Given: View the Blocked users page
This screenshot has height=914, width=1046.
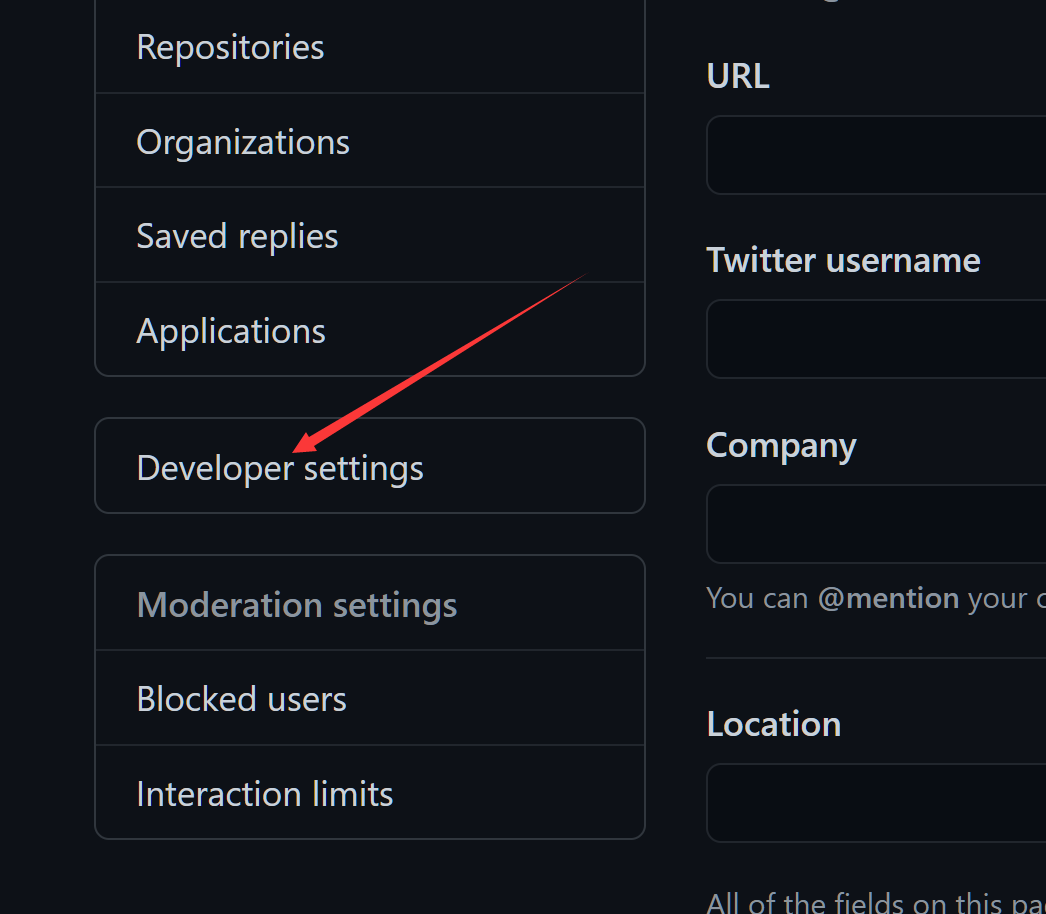Looking at the screenshot, I should point(242,699).
